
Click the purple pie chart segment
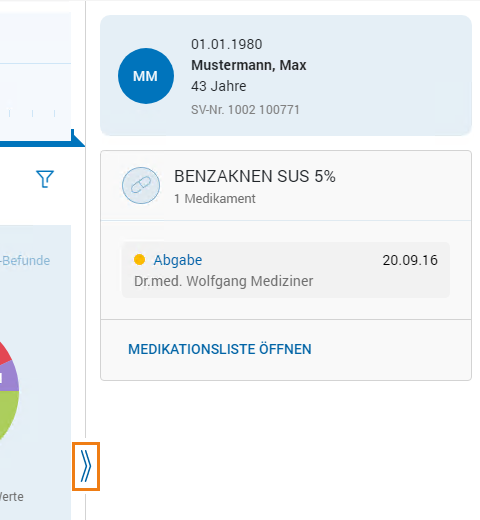[10, 377]
